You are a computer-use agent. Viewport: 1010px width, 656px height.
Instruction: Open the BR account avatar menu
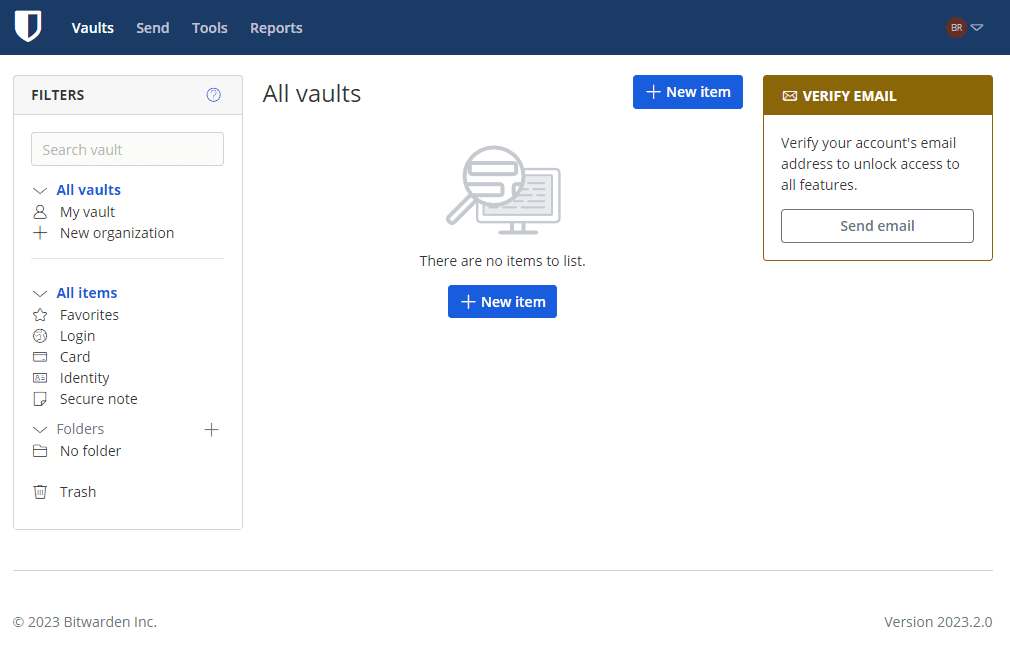956,27
